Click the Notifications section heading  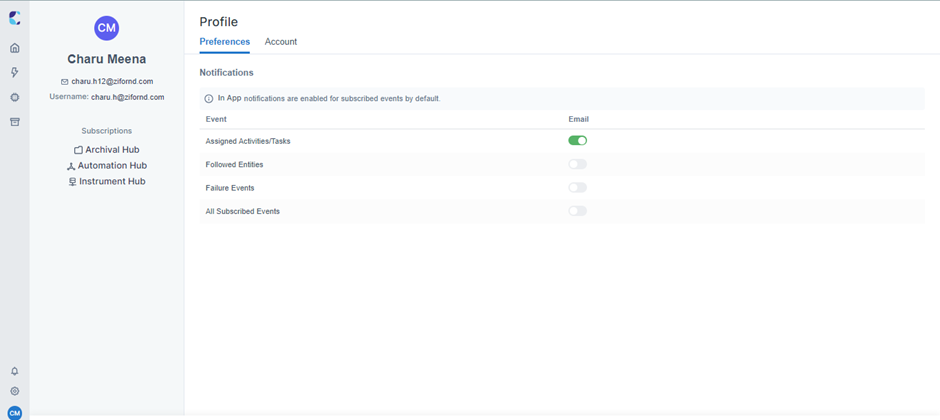(227, 72)
